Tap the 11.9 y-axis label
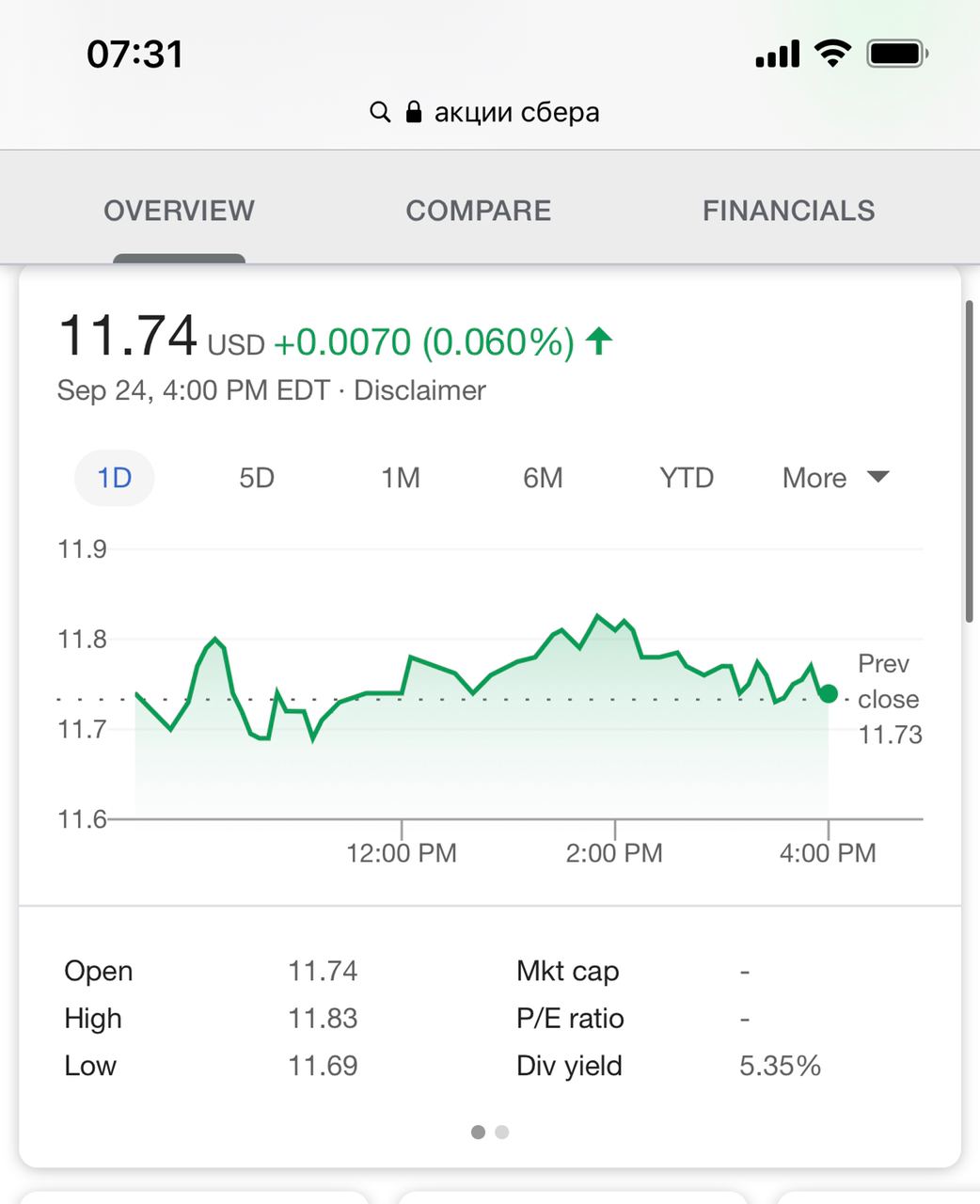This screenshot has height=1204, width=980. [x=83, y=549]
